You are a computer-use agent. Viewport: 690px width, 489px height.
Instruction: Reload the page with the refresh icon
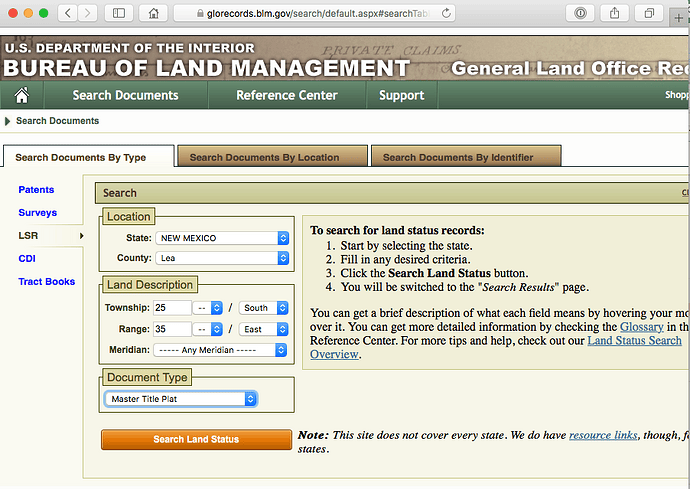[x=446, y=13]
